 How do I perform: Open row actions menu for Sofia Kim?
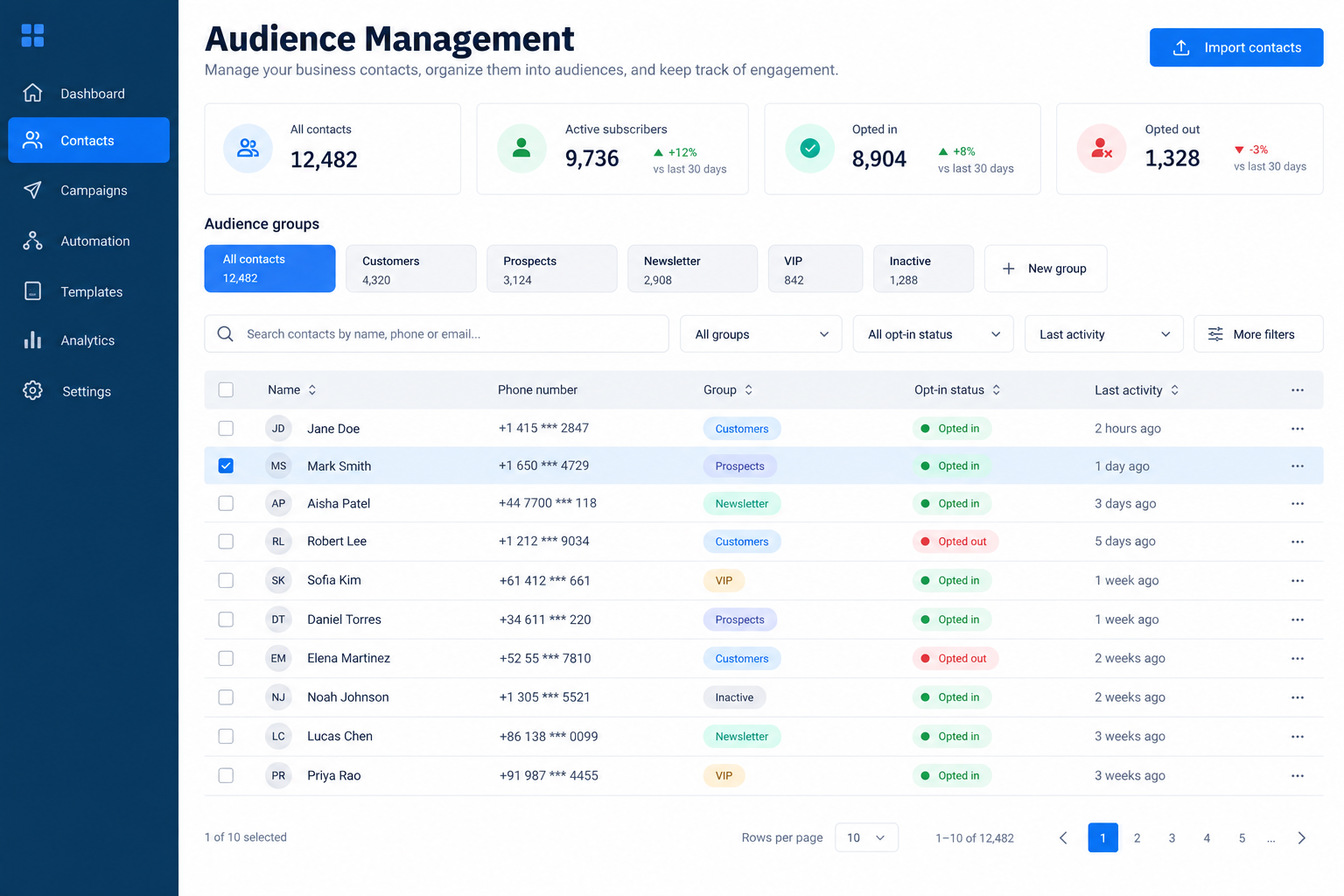click(x=1297, y=581)
